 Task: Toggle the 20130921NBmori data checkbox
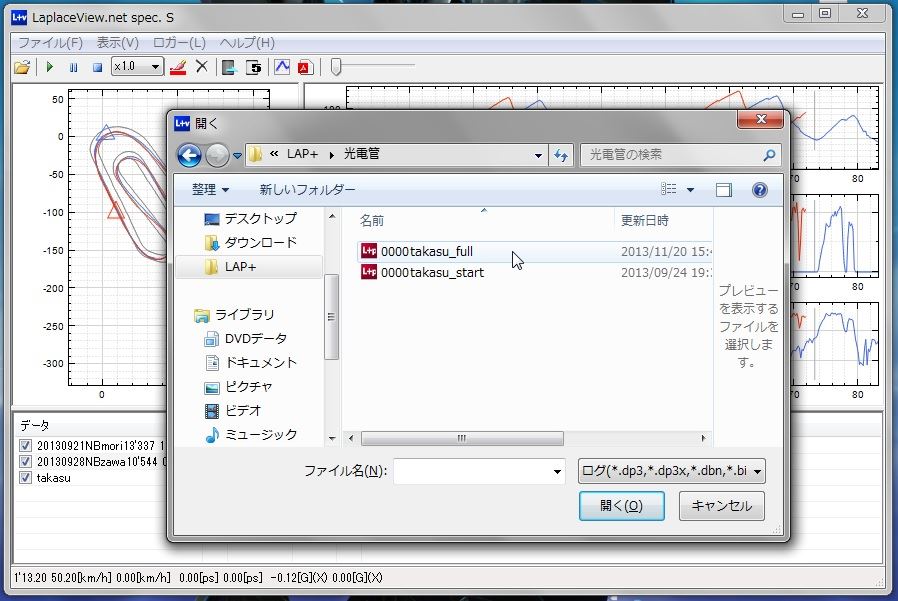pyautogui.click(x=25, y=446)
